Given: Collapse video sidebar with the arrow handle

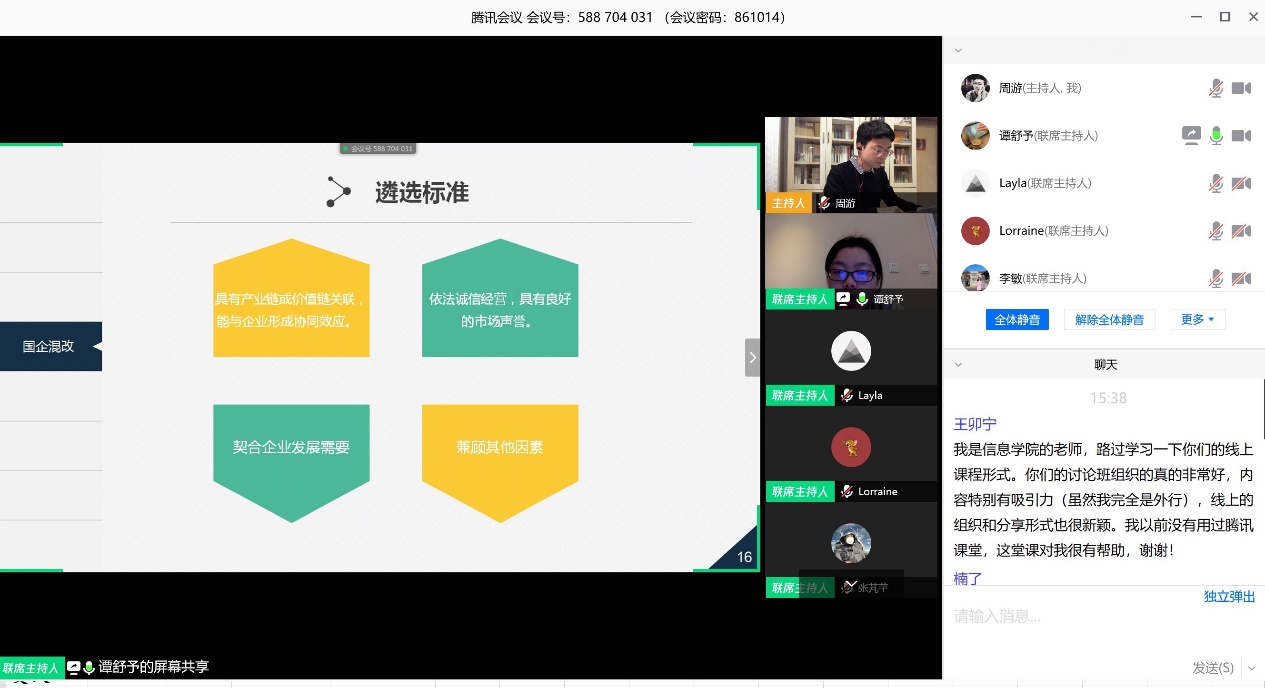Looking at the screenshot, I should [752, 357].
